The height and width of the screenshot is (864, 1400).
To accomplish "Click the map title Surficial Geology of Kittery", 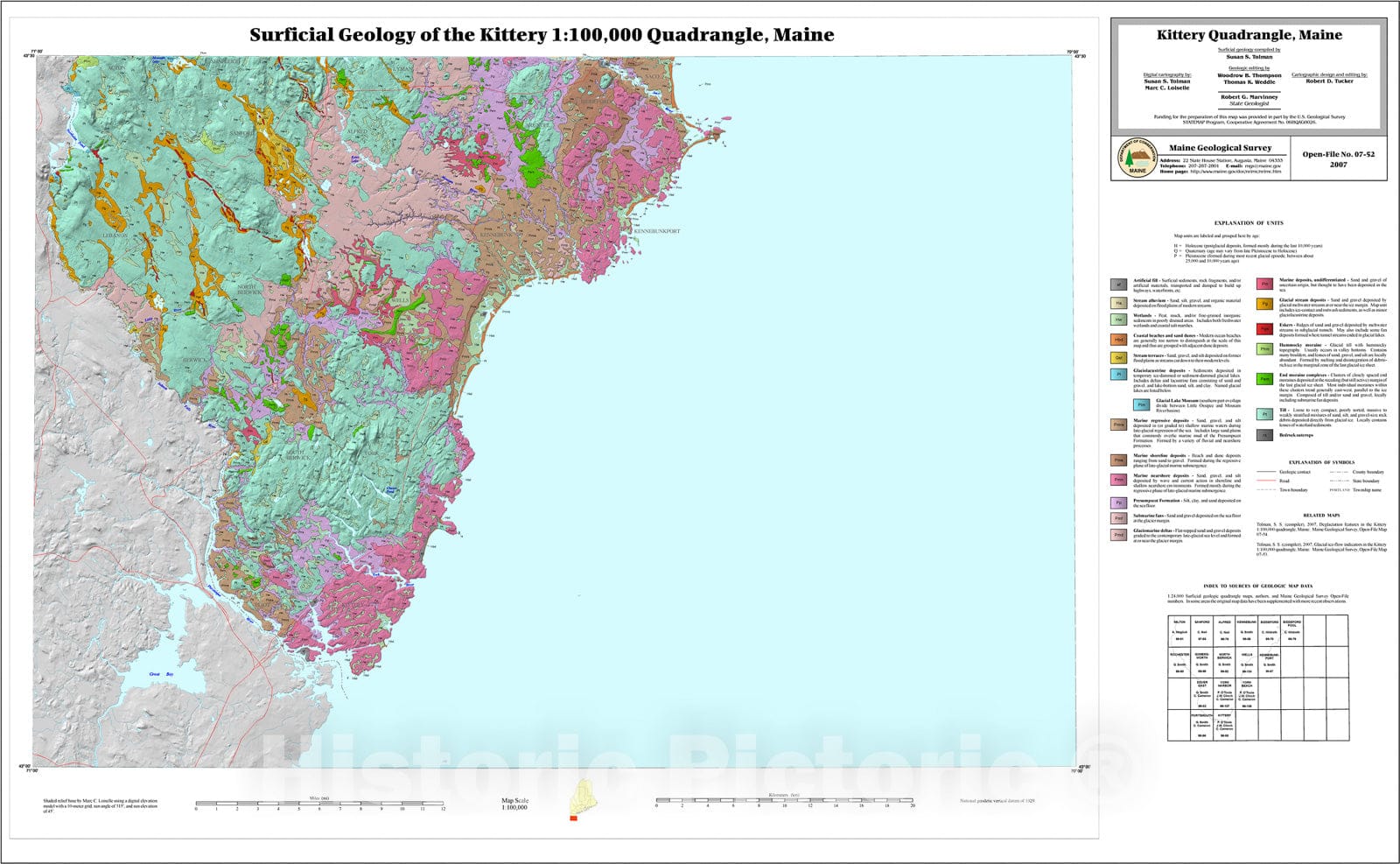I will click(542, 35).
